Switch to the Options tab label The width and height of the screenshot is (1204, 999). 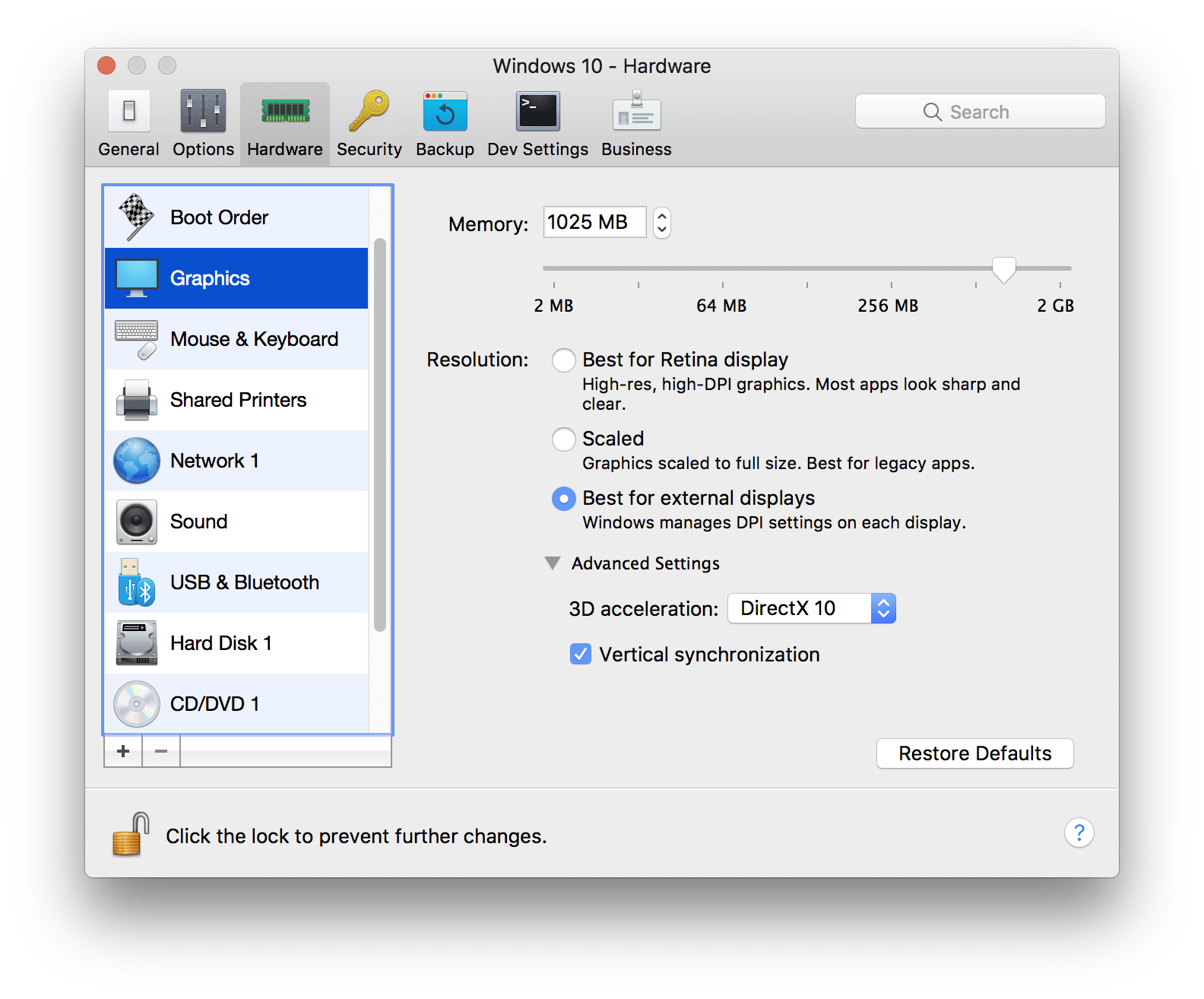203,149
